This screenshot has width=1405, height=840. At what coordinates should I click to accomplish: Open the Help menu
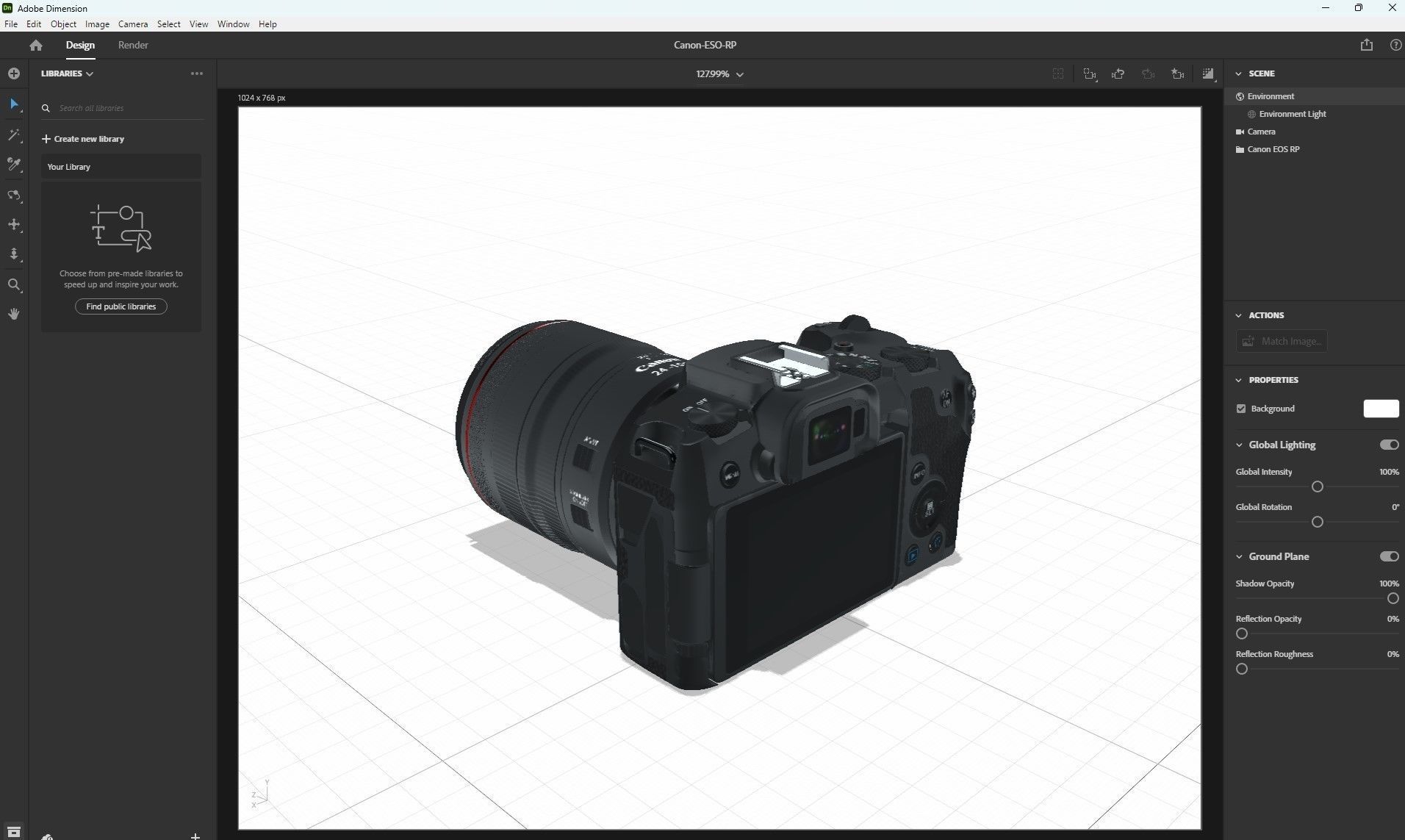(267, 24)
